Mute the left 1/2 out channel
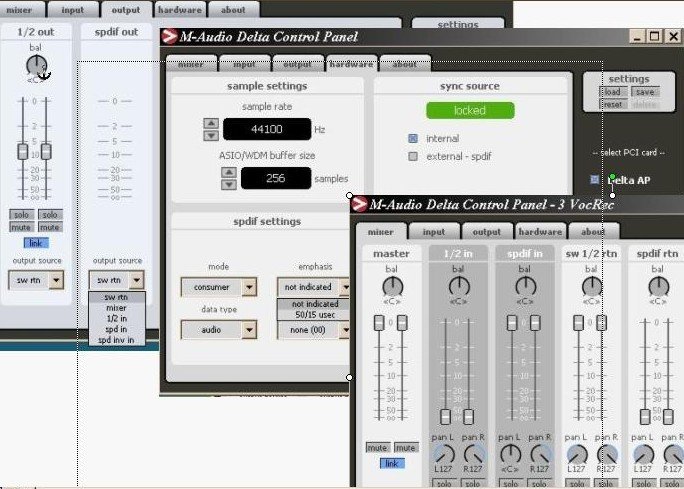 21,227
